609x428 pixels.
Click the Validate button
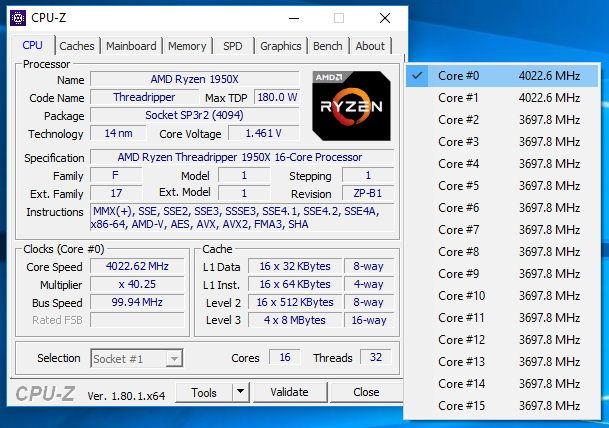(289, 392)
